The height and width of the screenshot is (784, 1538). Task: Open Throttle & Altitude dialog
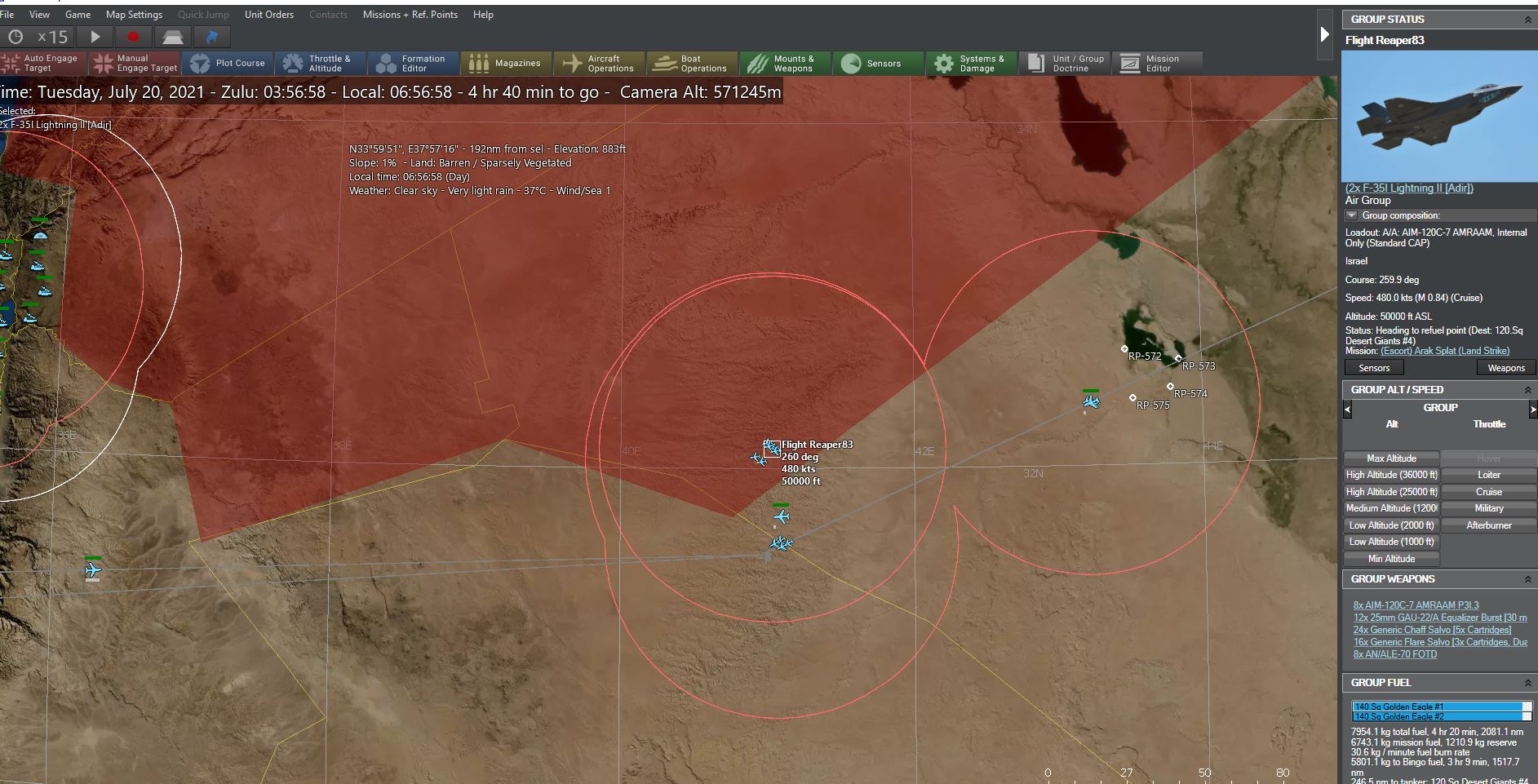point(320,63)
